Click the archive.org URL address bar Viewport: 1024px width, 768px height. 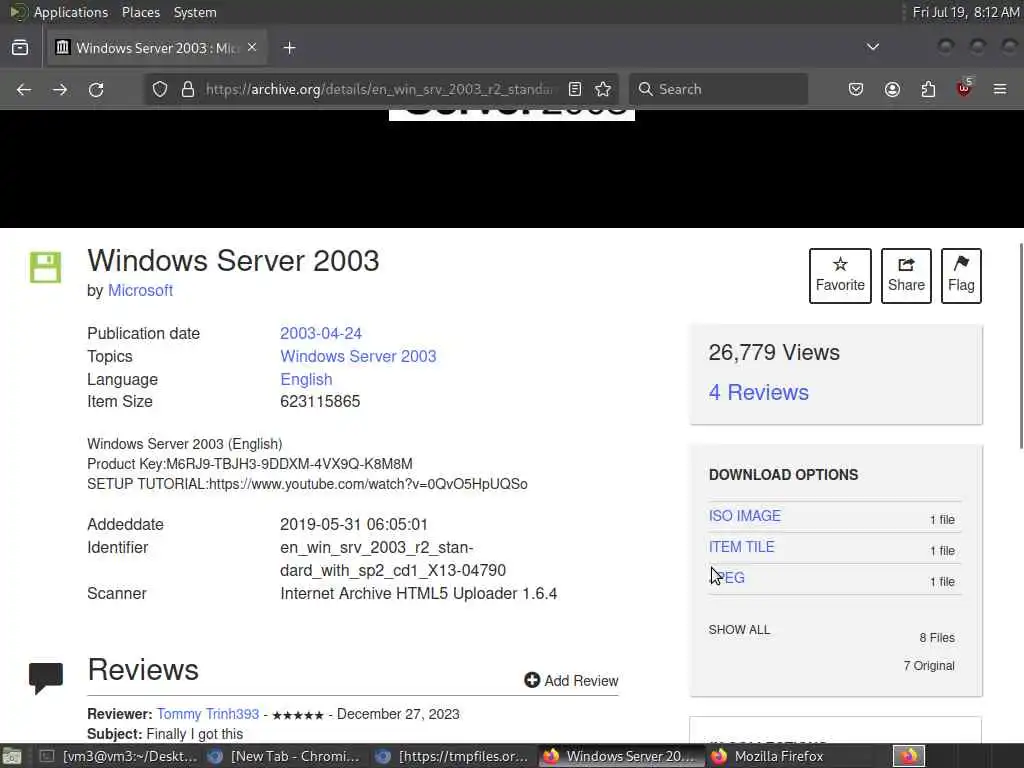379,89
